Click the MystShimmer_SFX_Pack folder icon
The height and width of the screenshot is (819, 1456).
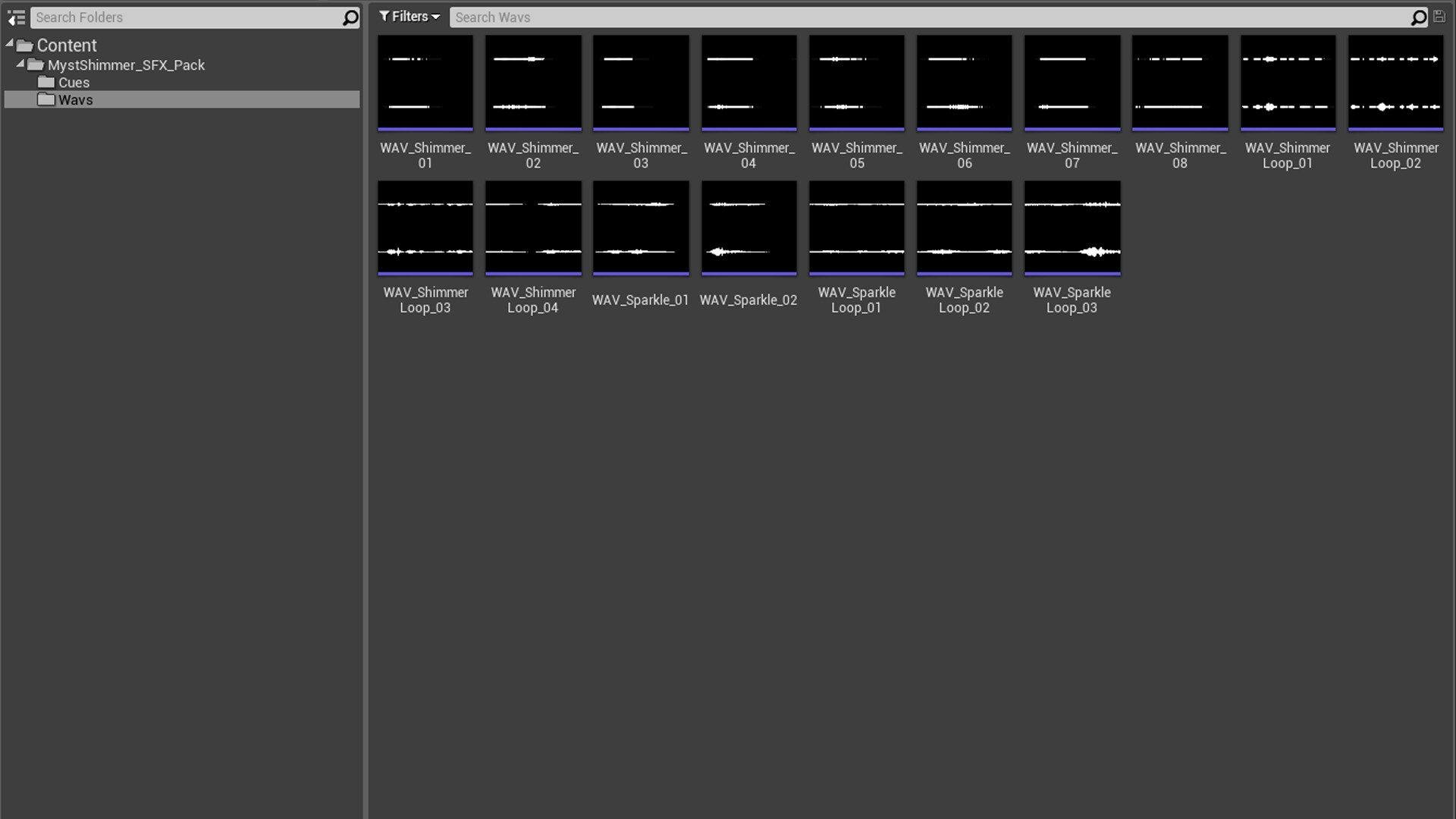click(36, 64)
